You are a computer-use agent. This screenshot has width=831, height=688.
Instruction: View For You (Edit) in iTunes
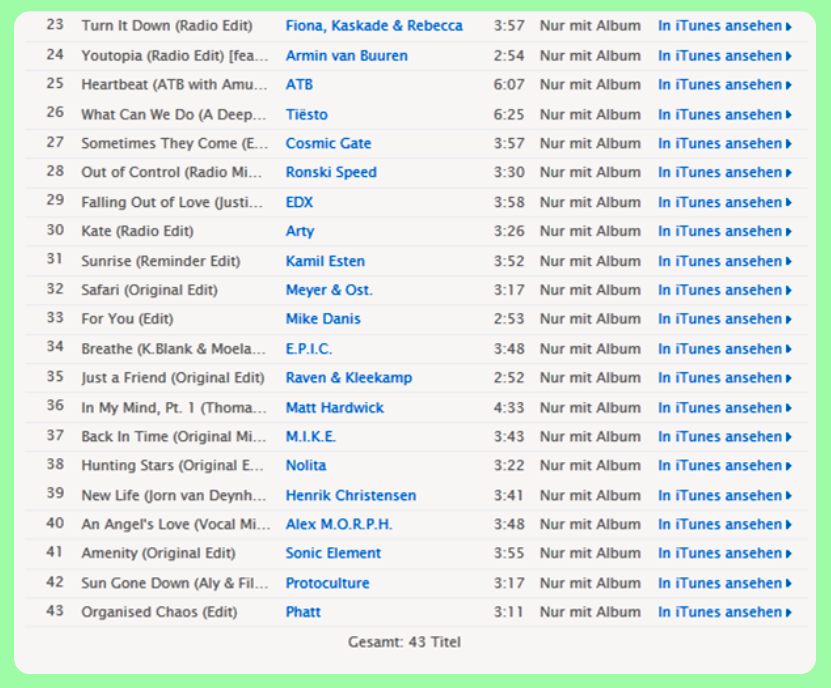coord(724,319)
